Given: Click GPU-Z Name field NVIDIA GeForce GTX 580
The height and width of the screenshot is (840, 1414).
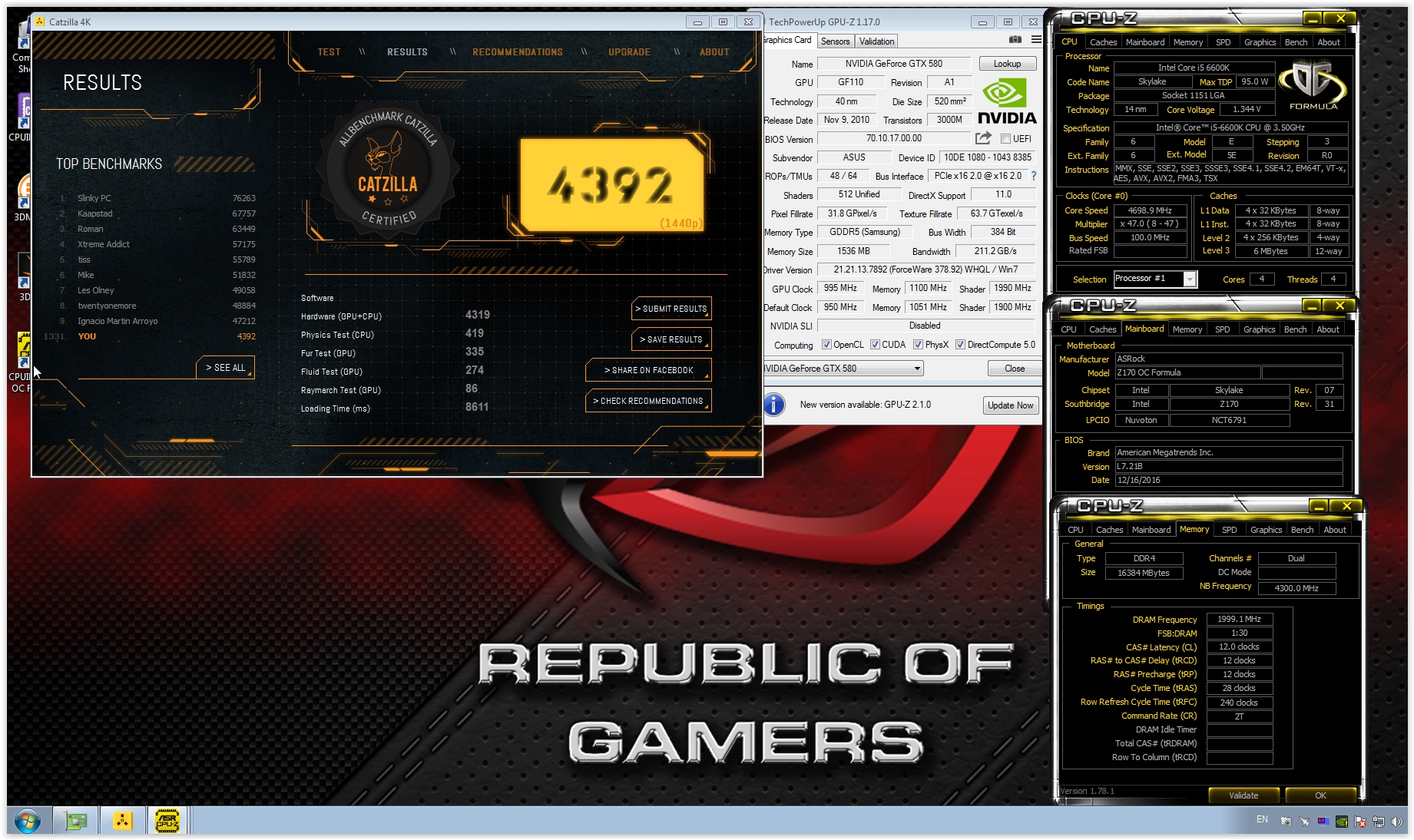Looking at the screenshot, I should click(x=893, y=64).
